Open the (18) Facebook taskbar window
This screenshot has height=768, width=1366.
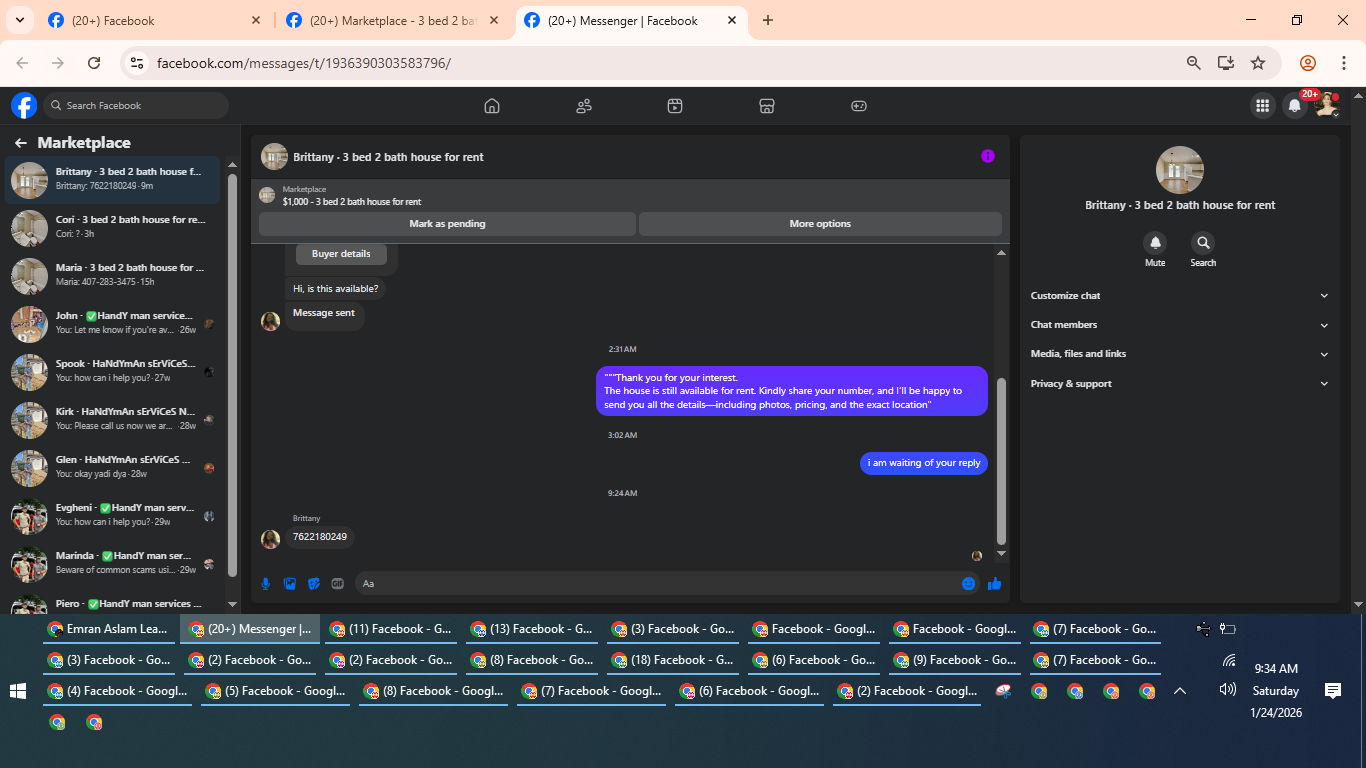(672, 660)
